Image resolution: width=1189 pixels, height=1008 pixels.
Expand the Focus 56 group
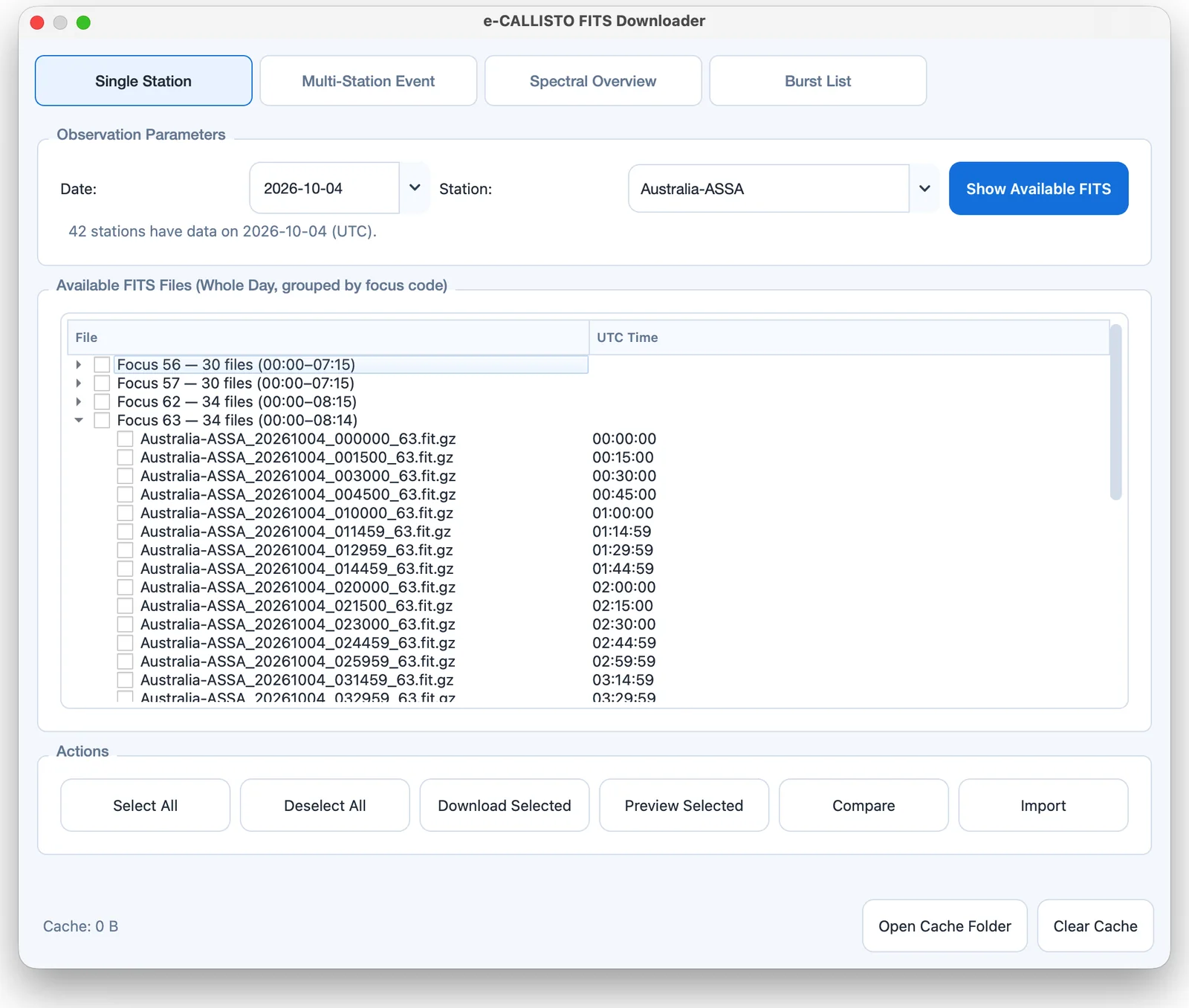(x=79, y=365)
